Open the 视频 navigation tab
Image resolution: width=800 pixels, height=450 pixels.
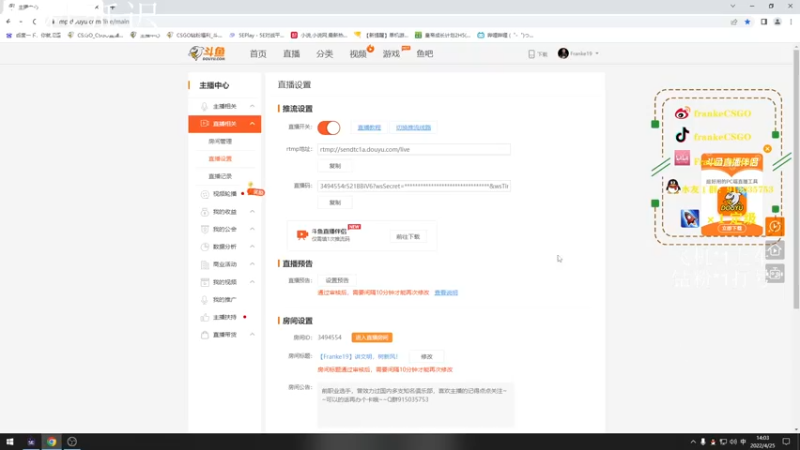358,54
